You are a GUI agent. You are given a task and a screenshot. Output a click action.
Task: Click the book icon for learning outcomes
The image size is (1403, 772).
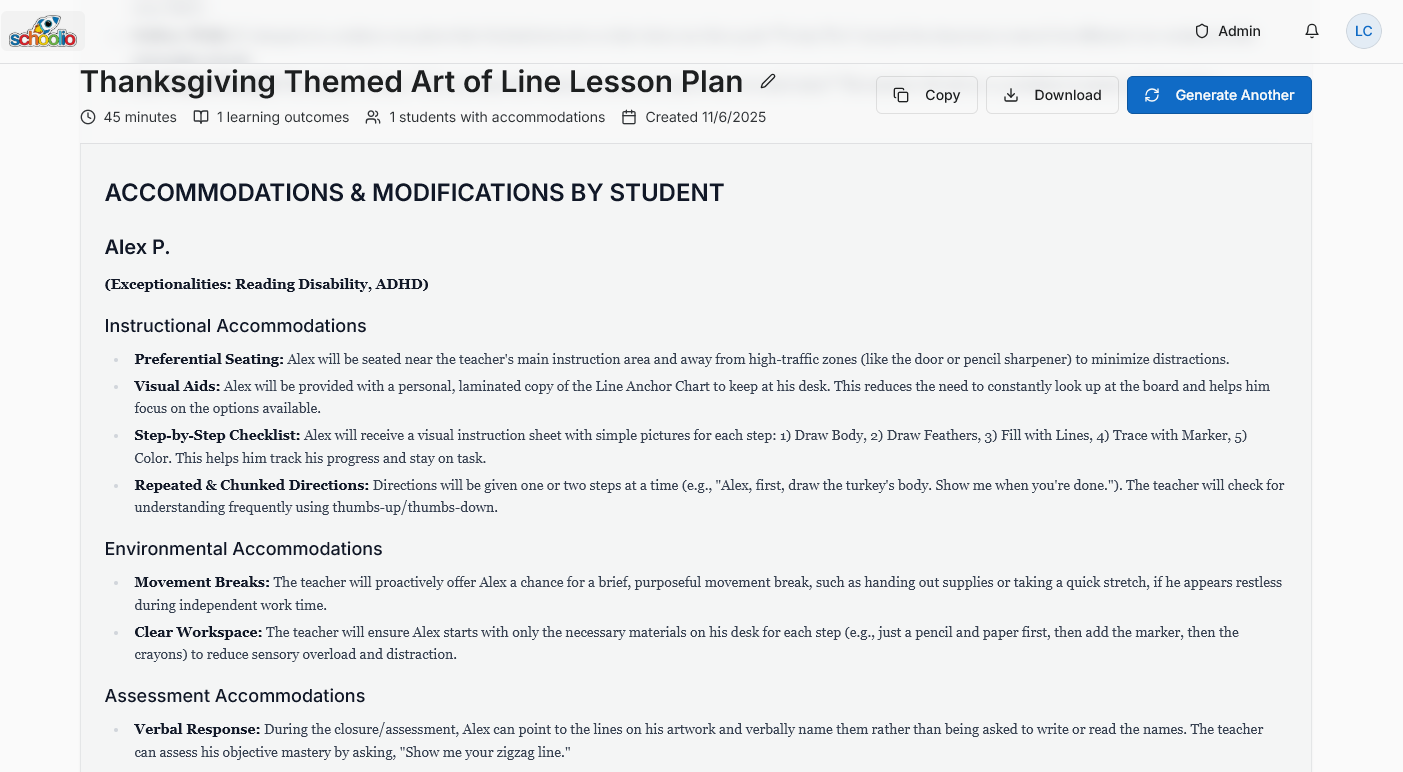[x=200, y=117]
